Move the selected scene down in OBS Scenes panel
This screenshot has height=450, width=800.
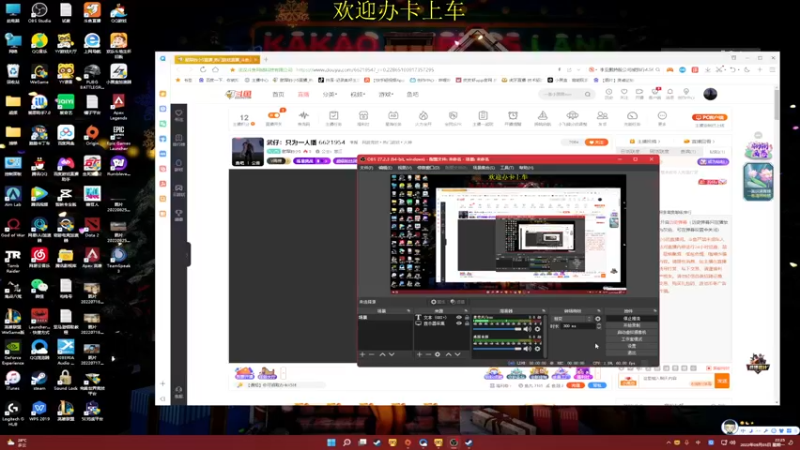(x=391, y=354)
